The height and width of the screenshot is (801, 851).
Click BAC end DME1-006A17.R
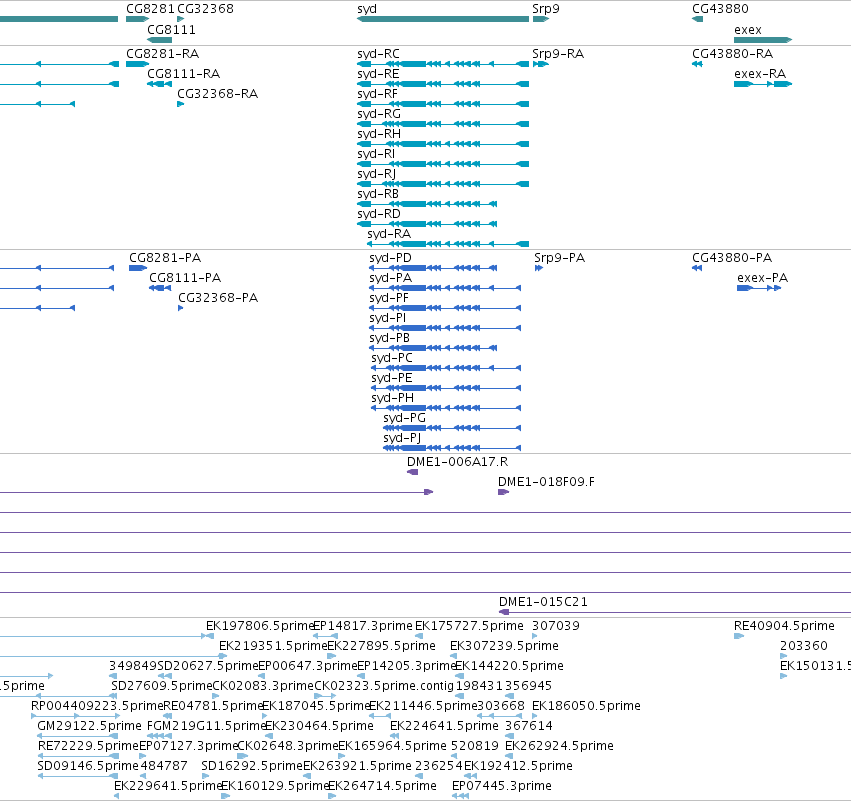(458, 462)
